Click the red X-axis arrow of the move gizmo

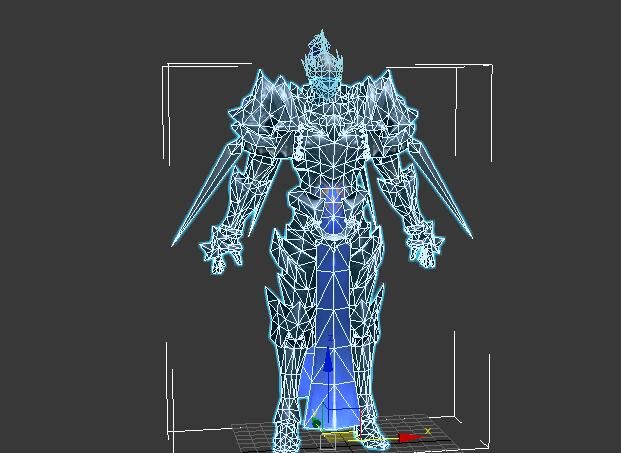[408, 437]
